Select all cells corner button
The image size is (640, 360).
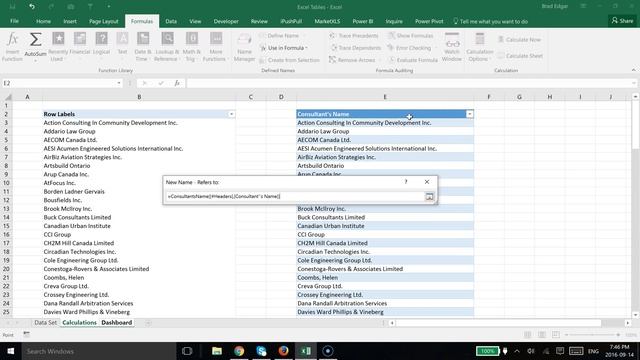(x=8, y=97)
